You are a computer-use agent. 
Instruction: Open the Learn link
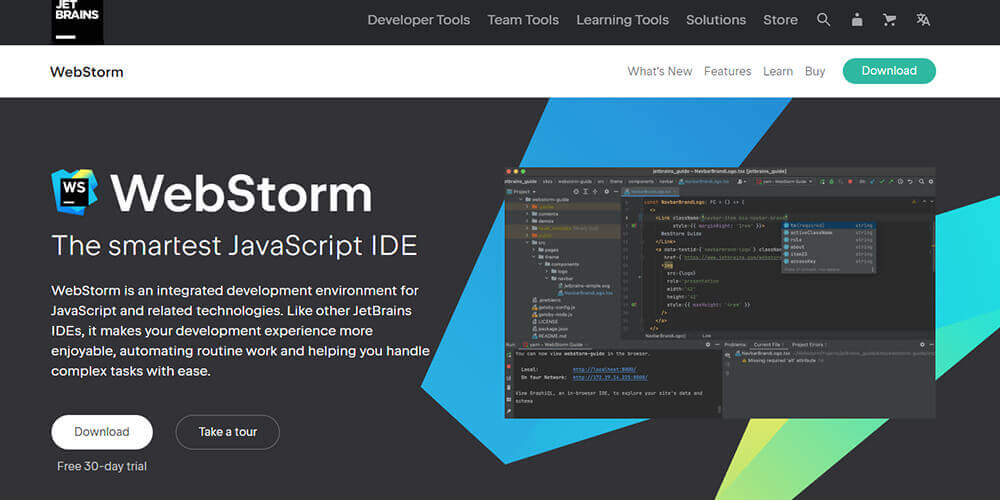(778, 71)
